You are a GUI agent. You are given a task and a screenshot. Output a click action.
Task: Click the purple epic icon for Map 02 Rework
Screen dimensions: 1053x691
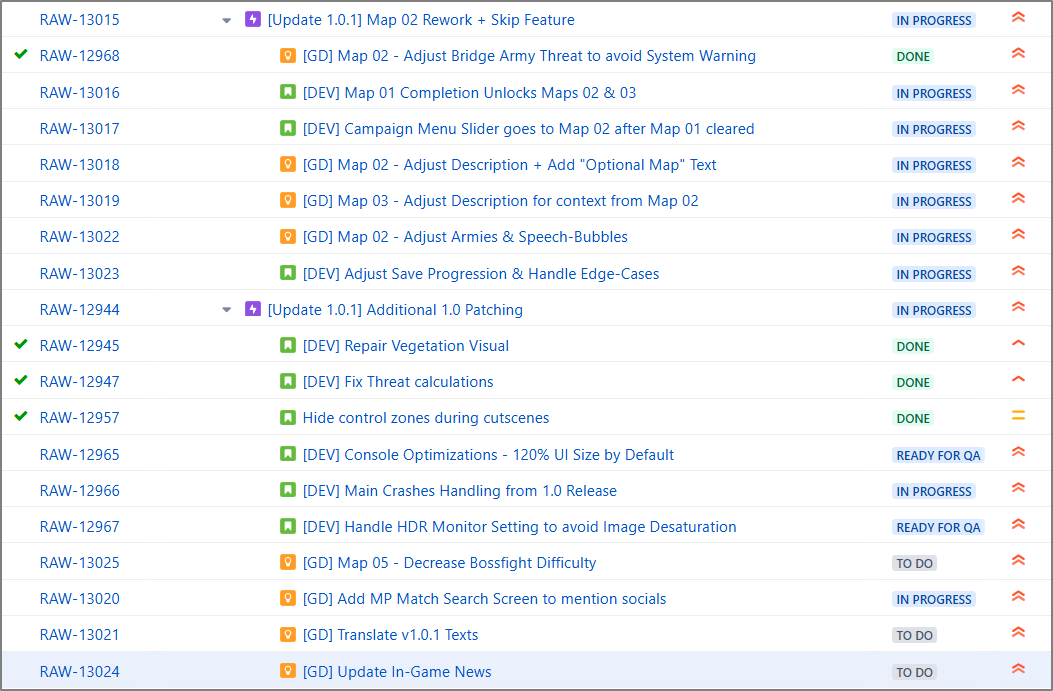[253, 20]
